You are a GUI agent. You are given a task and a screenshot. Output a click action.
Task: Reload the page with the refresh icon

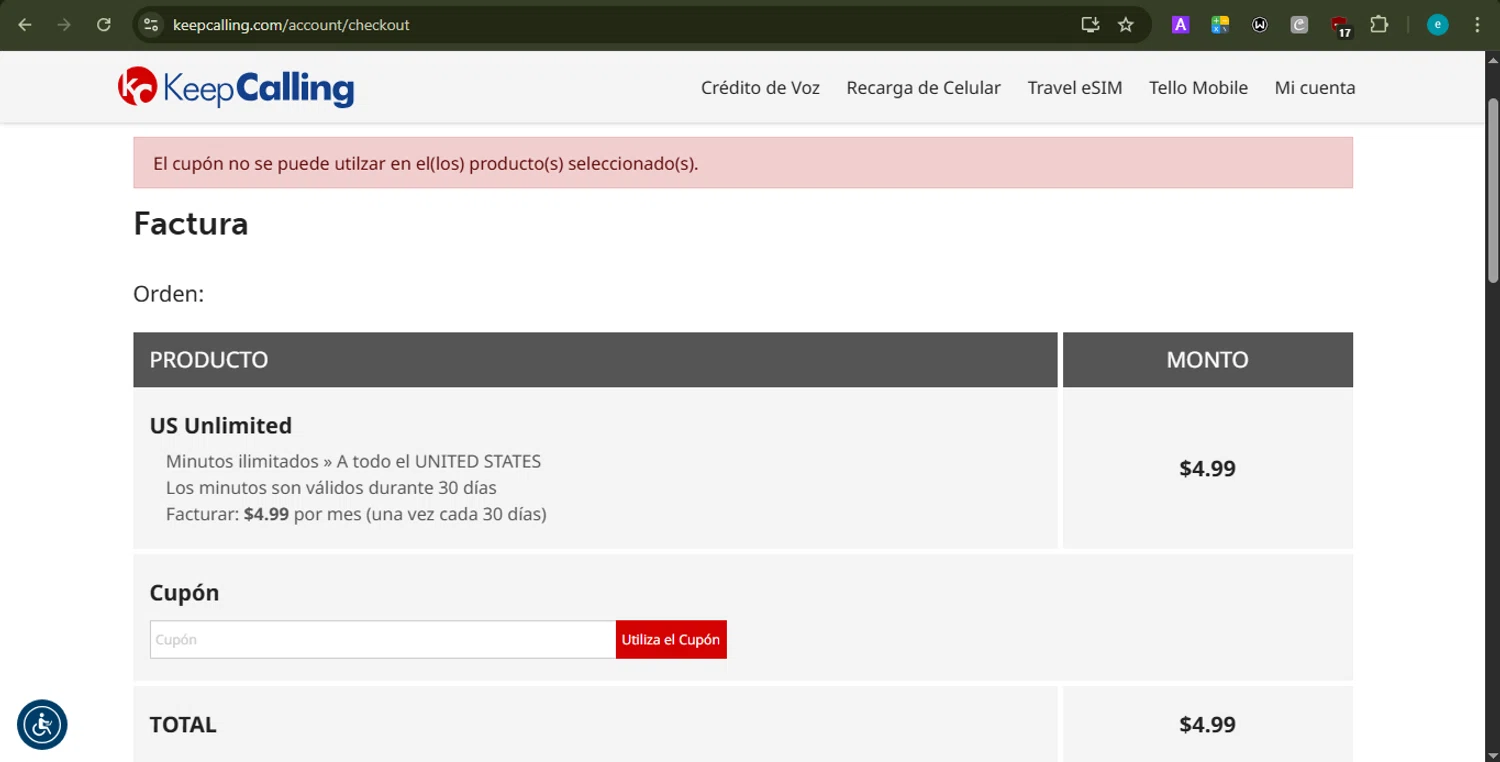coord(103,25)
